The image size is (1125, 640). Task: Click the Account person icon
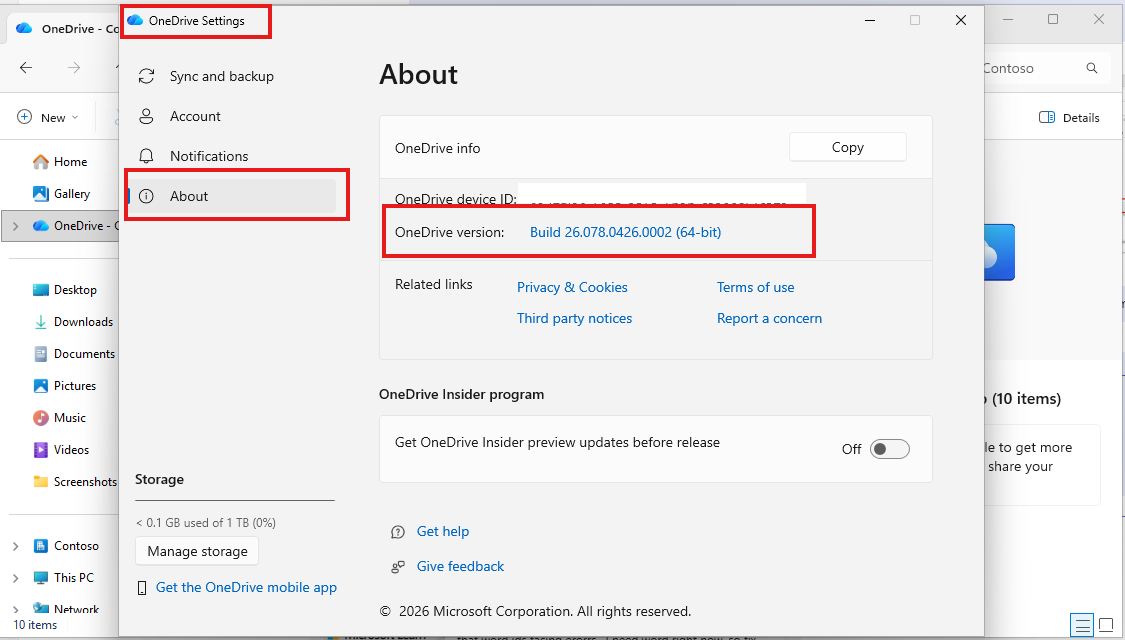[146, 116]
